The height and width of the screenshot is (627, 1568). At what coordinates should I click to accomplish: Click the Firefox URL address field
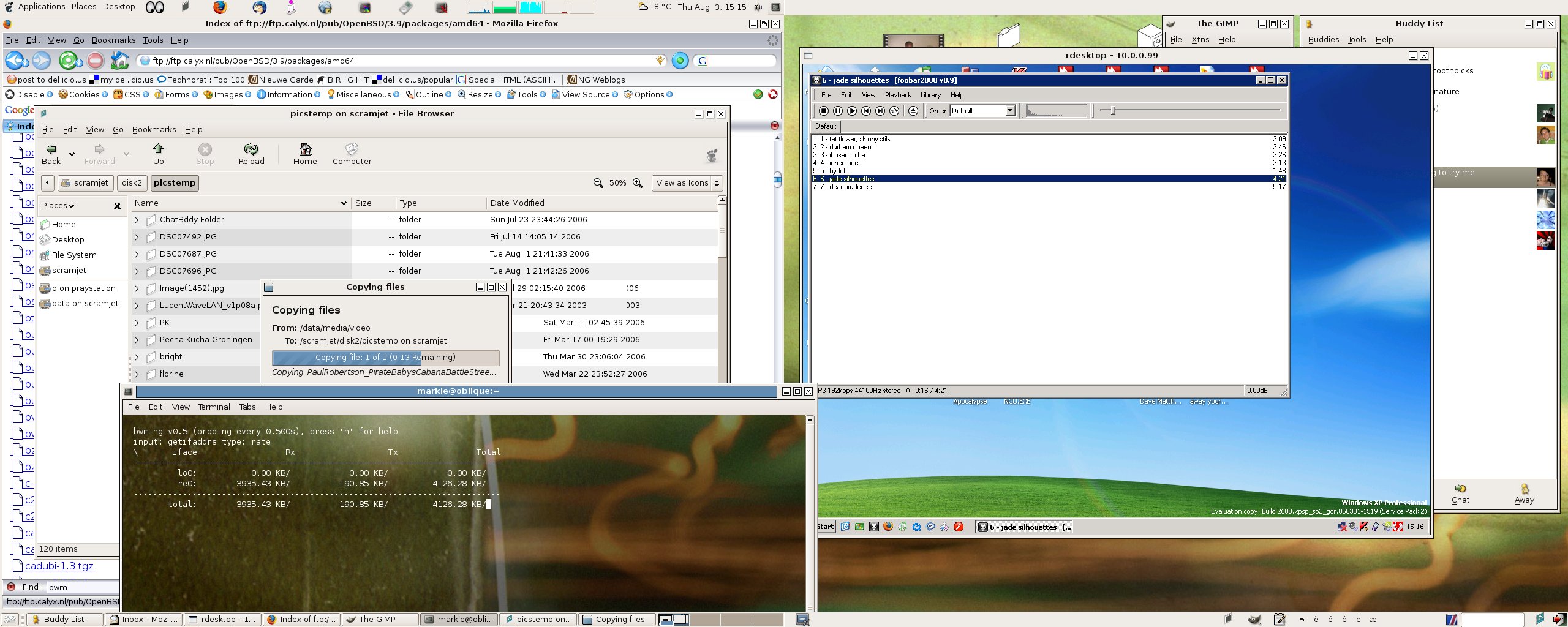point(401,61)
